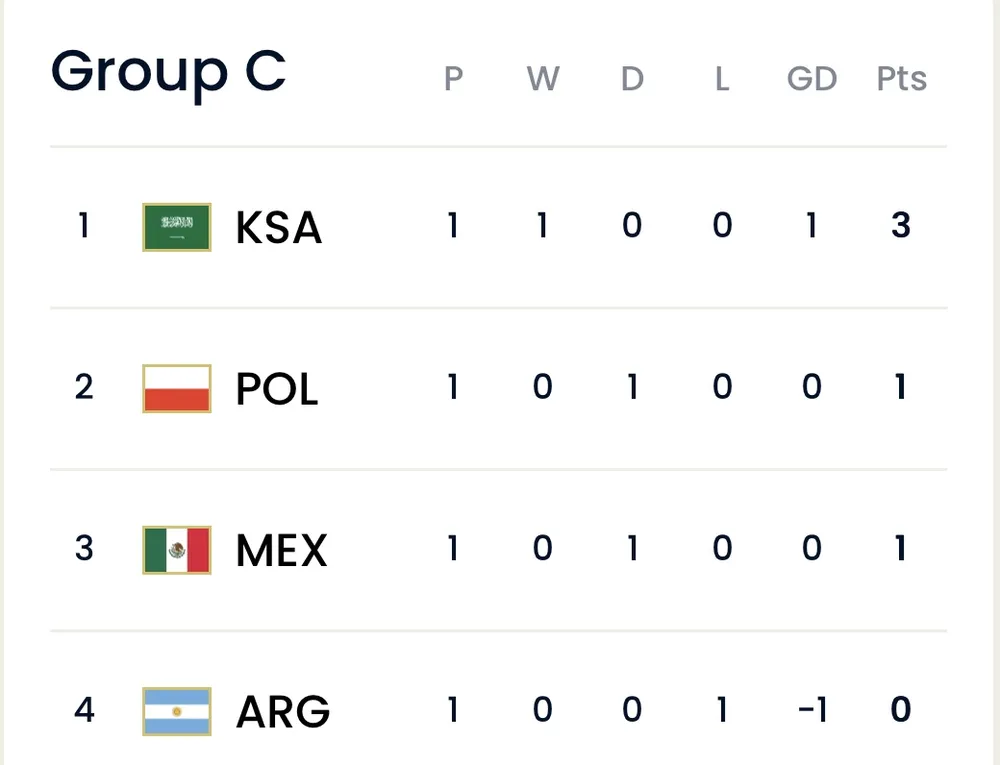Click Poland's points value

(901, 387)
